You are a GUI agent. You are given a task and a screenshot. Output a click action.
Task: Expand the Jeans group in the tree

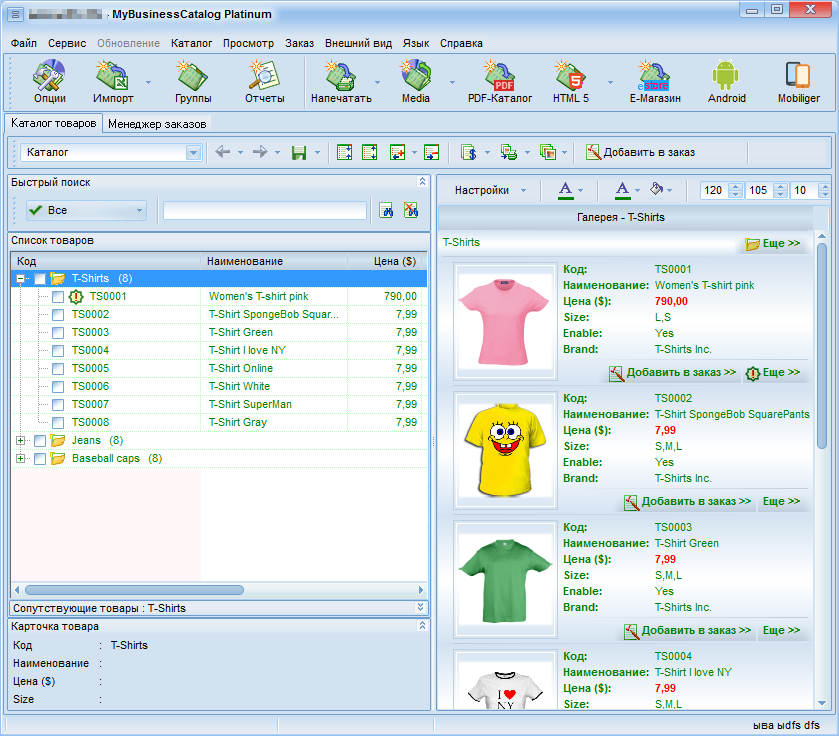coord(20,441)
